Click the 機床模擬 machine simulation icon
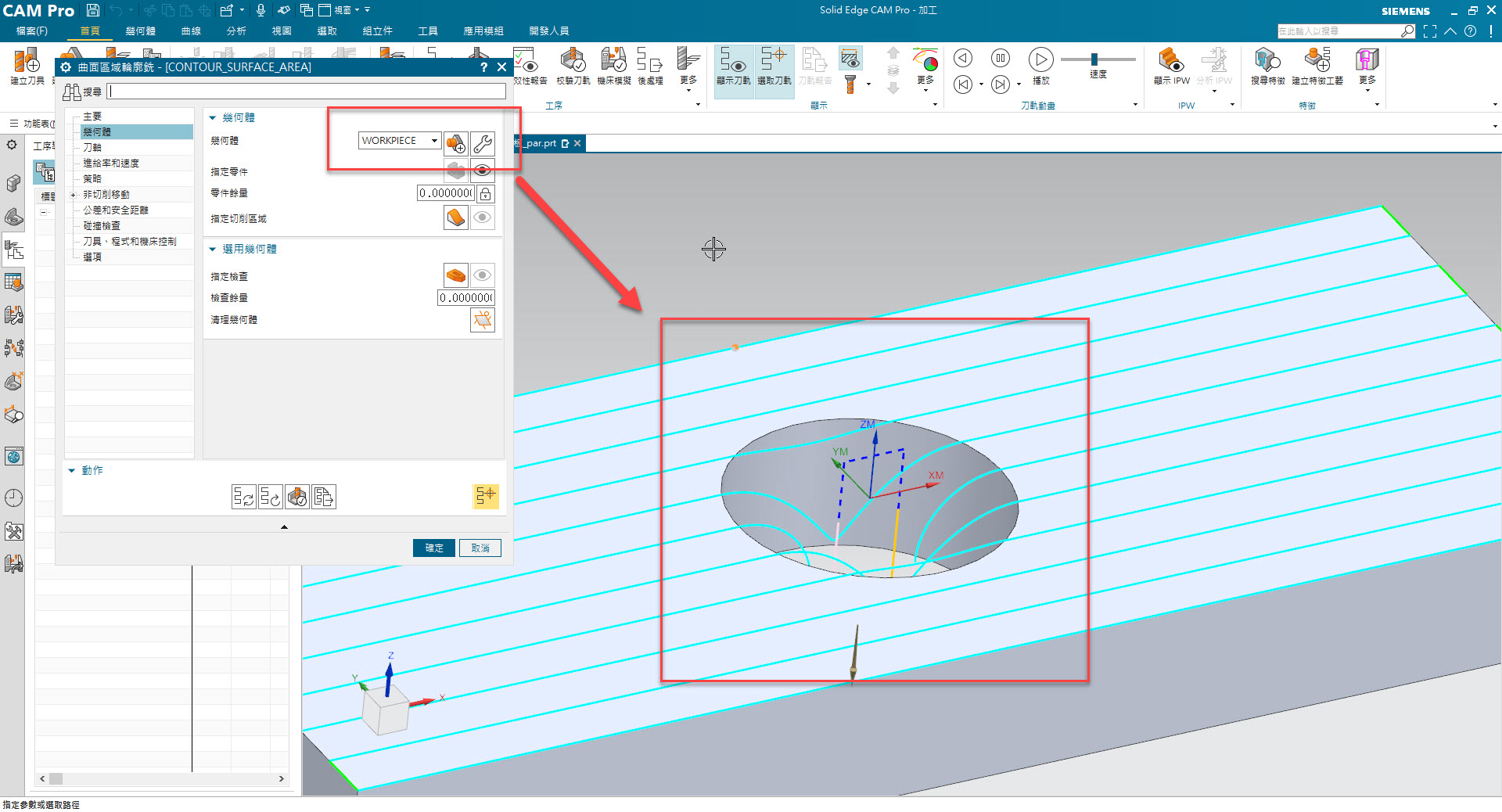 pos(613,66)
